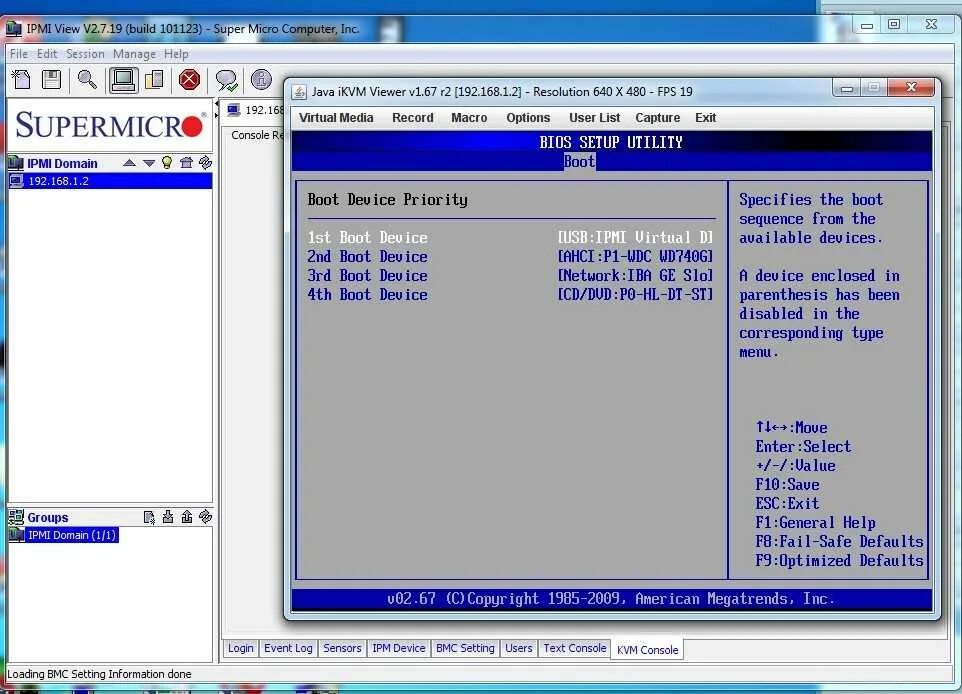Click the up triangle in IPMI Domain header
The width and height of the screenshot is (962, 694).
pos(129,163)
